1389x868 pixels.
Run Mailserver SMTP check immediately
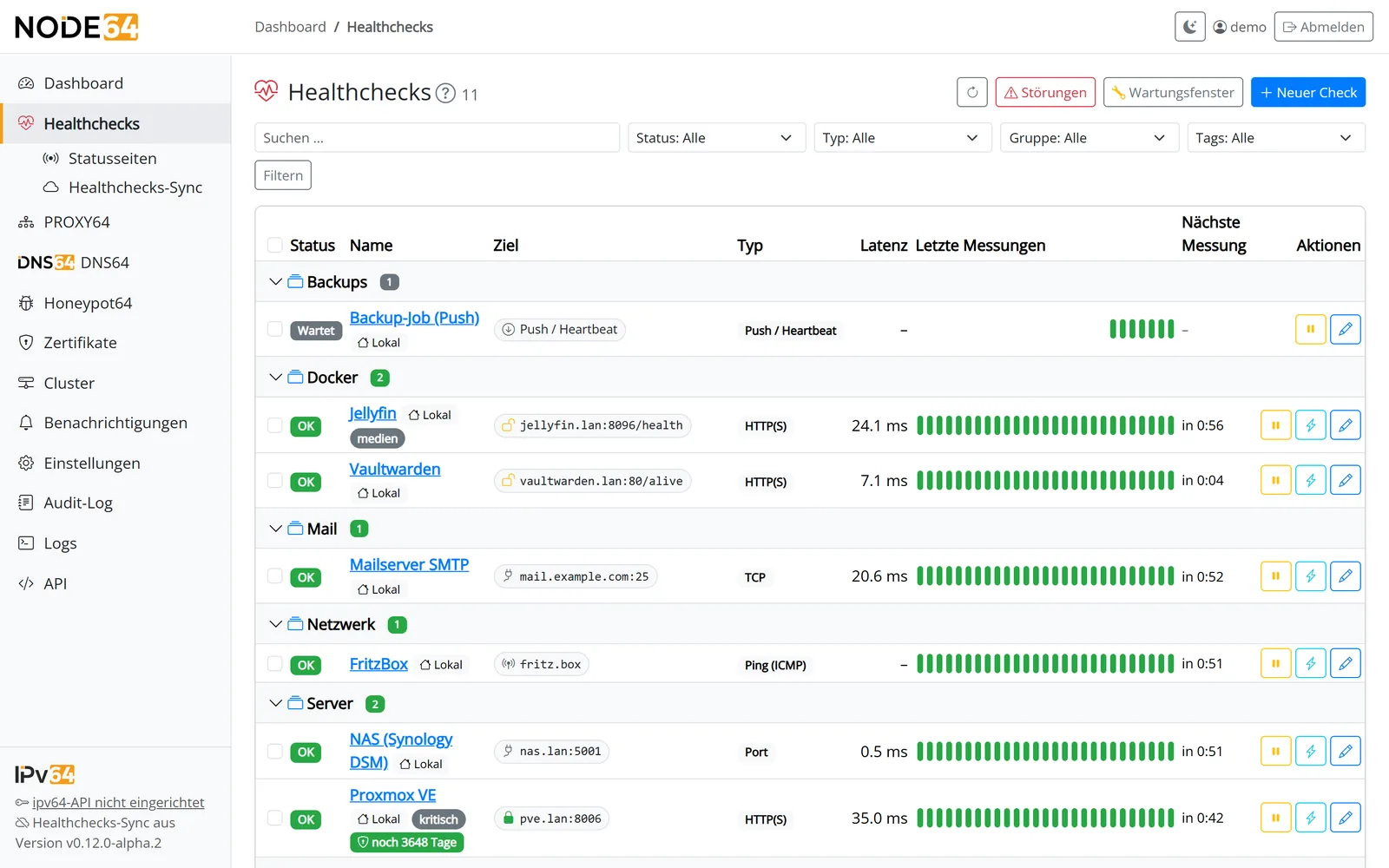click(1311, 576)
